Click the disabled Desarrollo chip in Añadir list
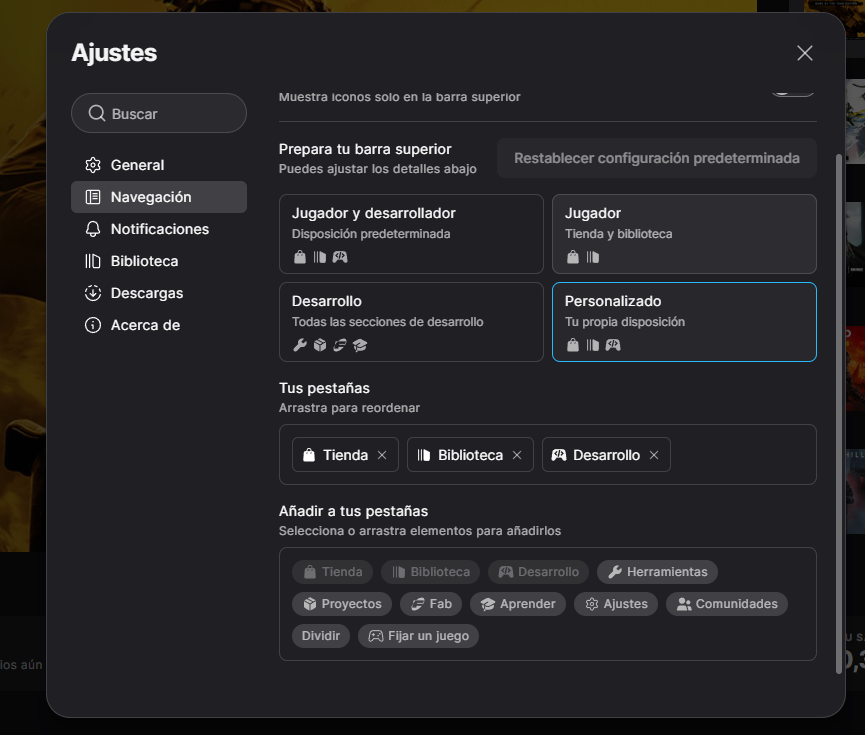865x735 pixels. 538,572
